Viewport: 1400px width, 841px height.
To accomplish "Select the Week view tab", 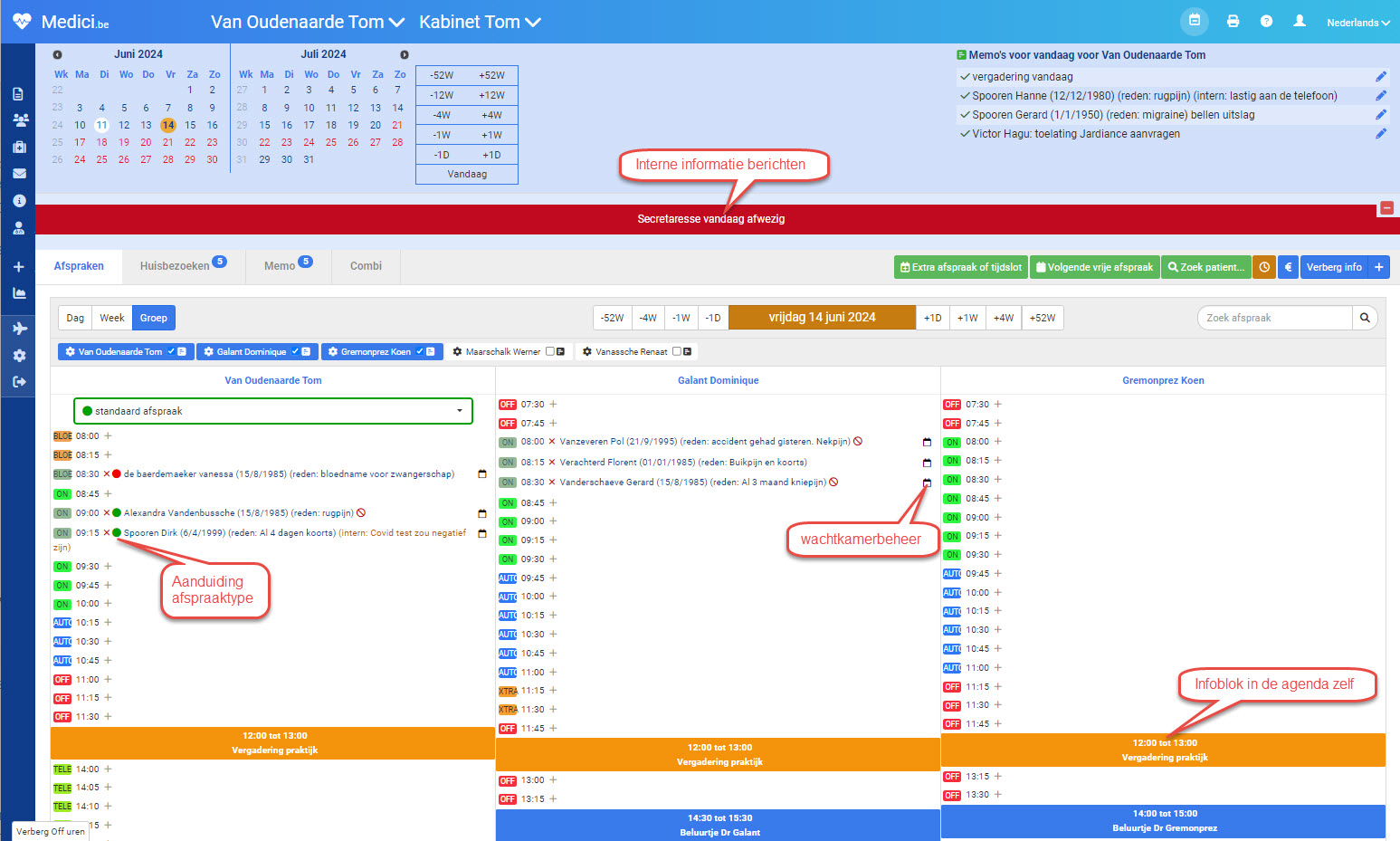I will [111, 318].
